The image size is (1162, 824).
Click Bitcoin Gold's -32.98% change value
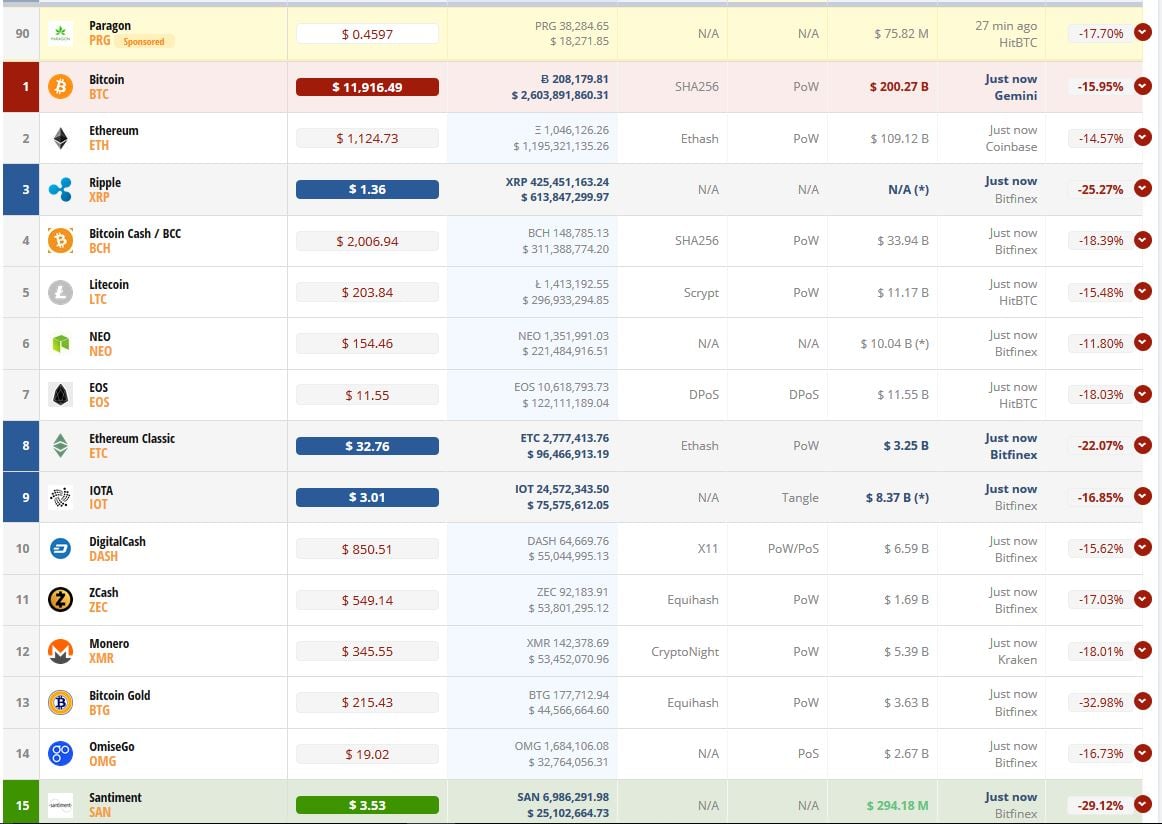1100,702
